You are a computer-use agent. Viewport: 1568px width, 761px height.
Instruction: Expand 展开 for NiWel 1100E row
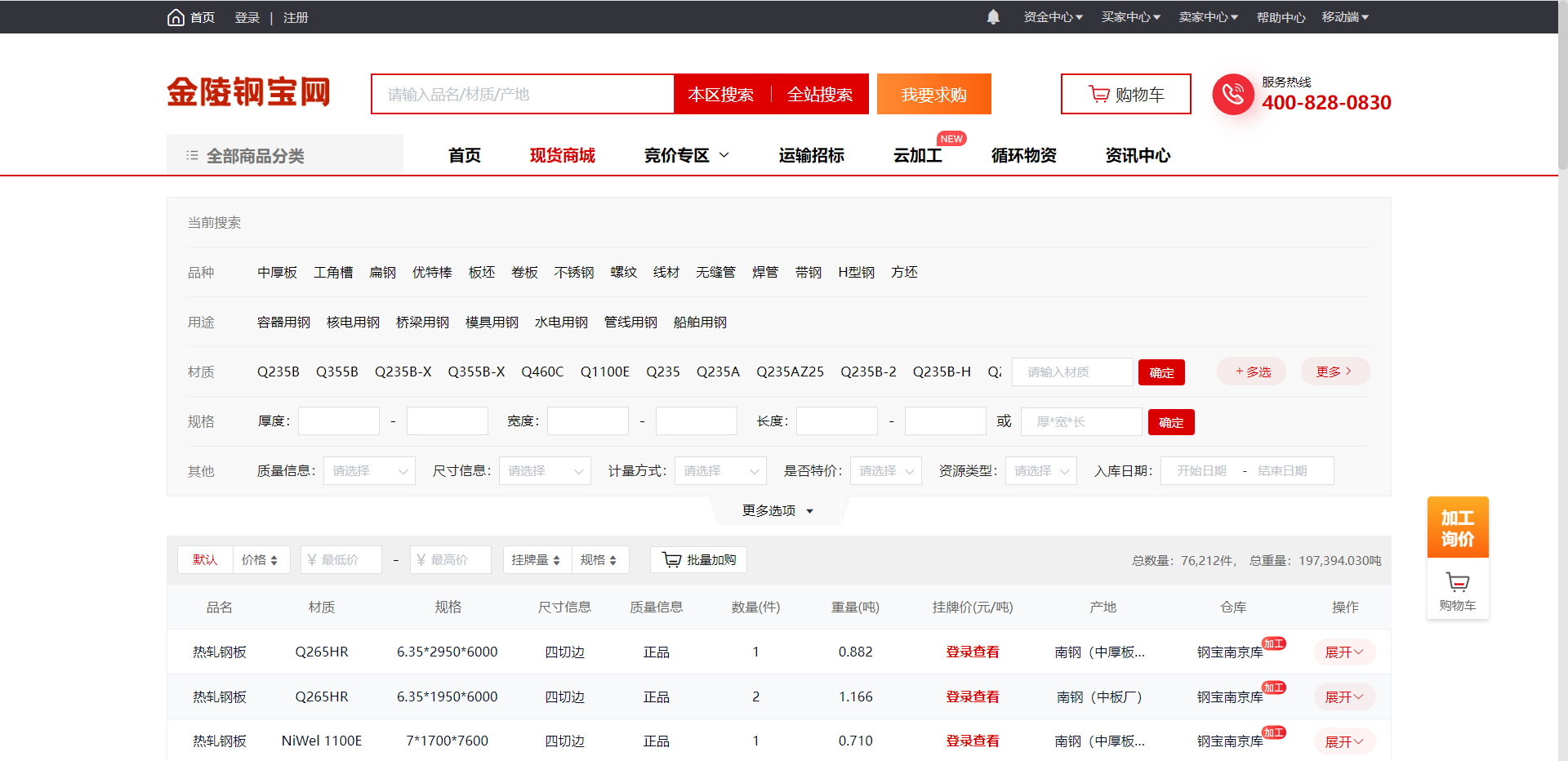click(1344, 741)
